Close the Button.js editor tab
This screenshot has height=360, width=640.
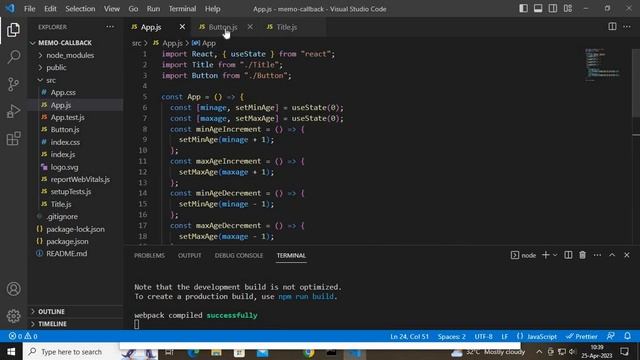(x=250, y=27)
